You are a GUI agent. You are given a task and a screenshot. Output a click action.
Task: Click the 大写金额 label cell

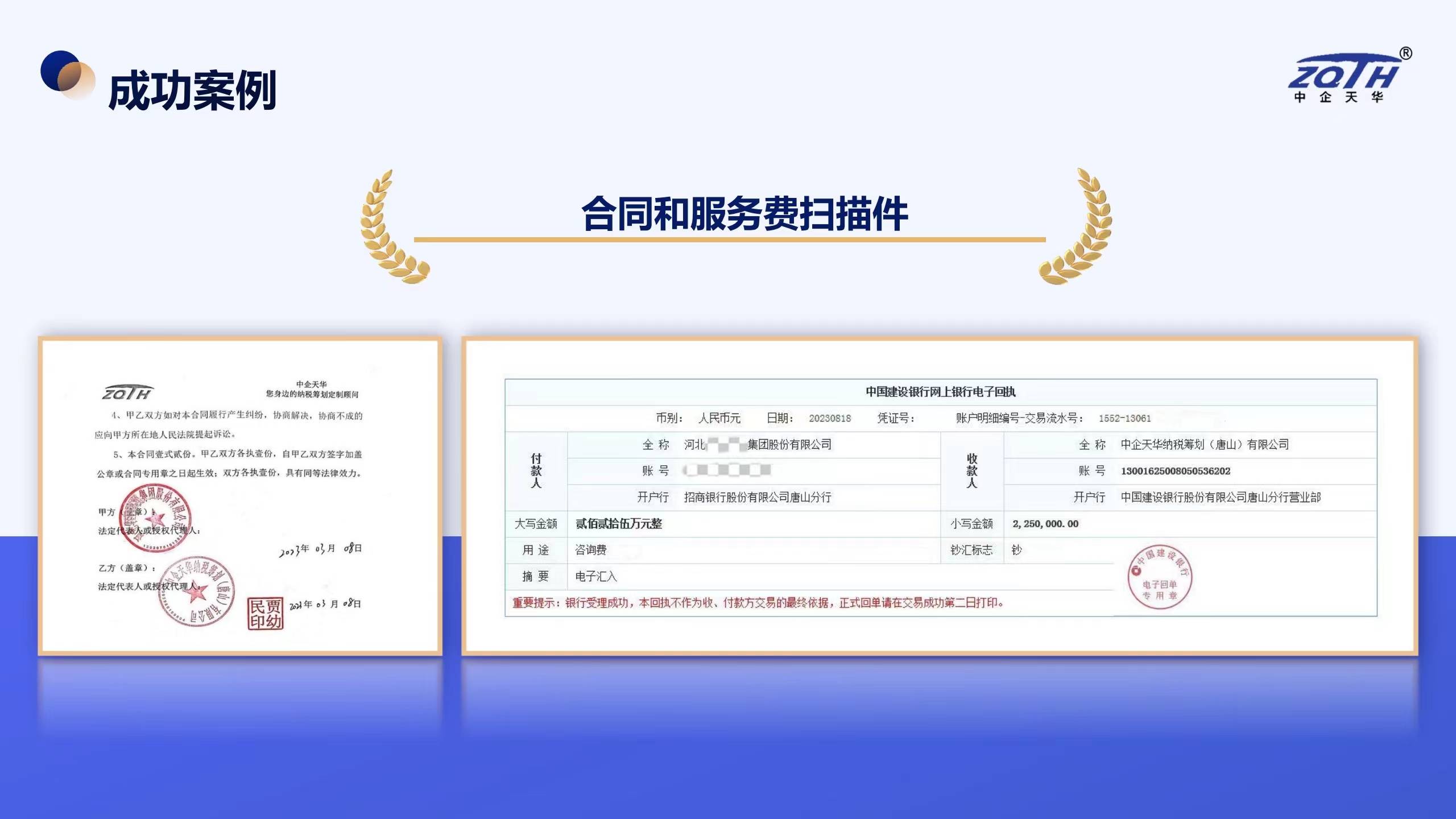[536, 524]
